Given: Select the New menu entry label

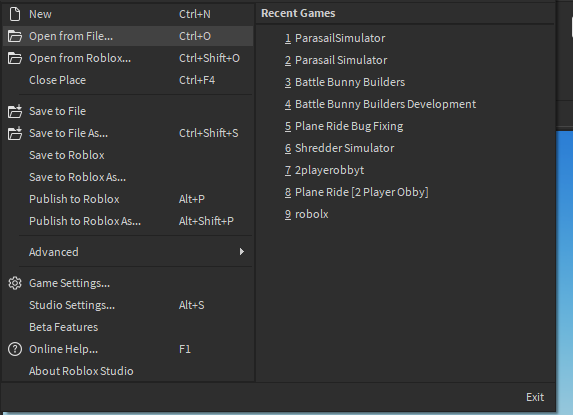Looking at the screenshot, I should click(x=40, y=14).
